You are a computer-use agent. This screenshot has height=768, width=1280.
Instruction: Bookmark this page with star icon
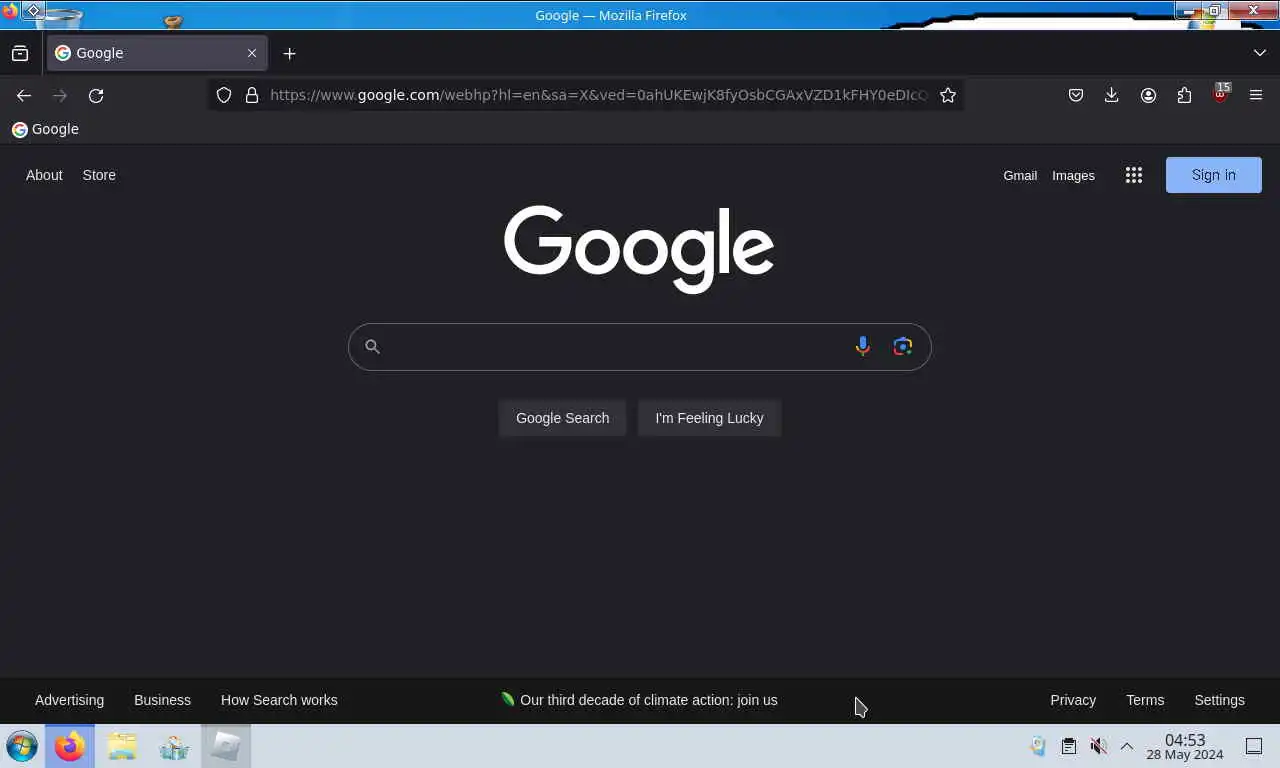tap(948, 95)
